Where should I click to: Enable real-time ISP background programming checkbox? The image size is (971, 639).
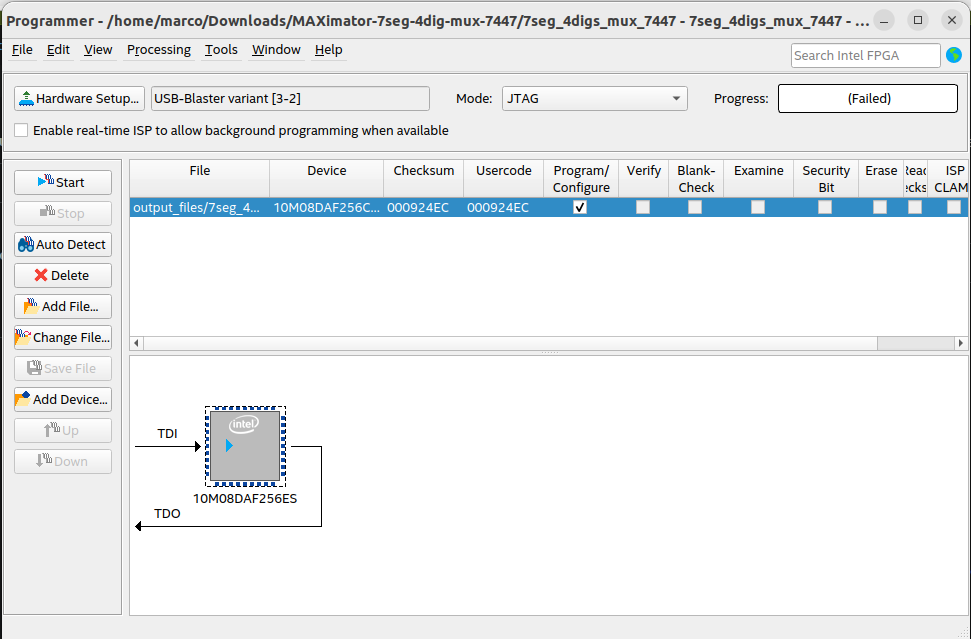pos(21,130)
